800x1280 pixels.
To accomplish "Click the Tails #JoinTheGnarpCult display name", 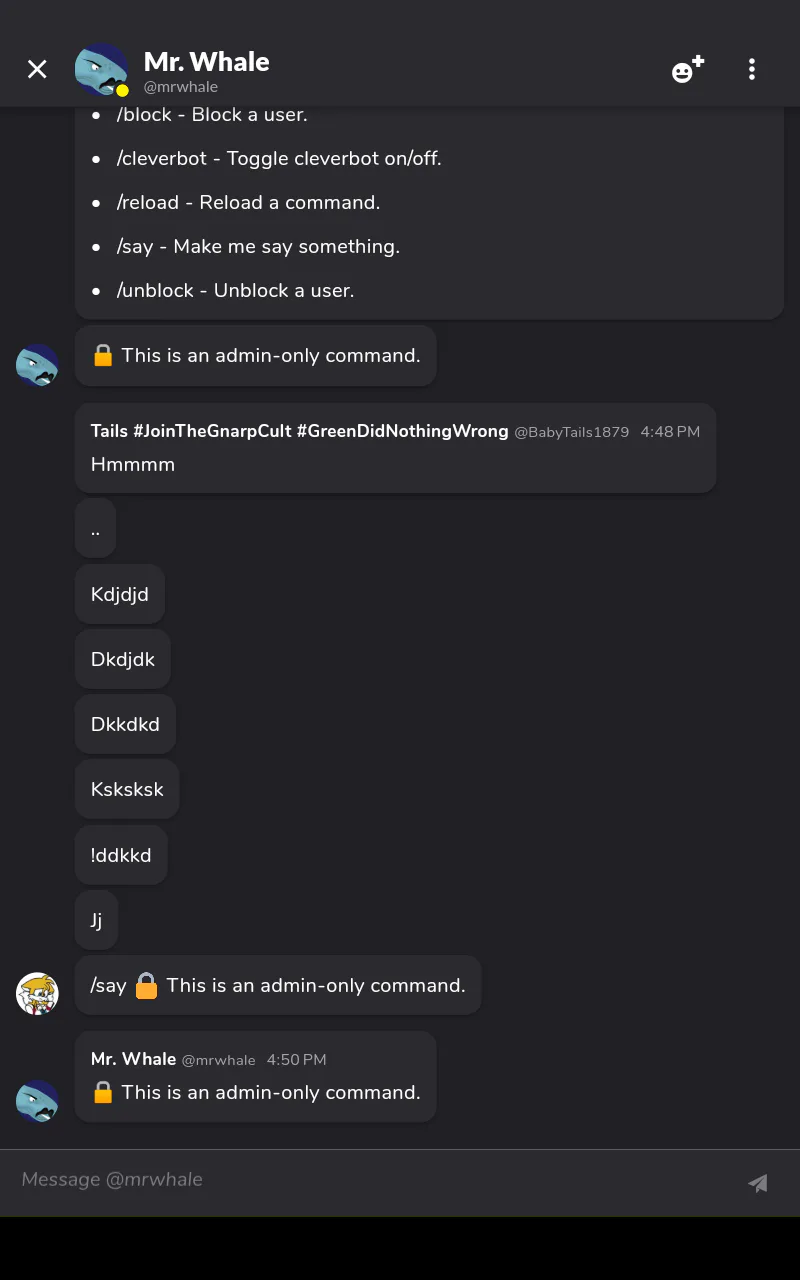I will 299,431.
